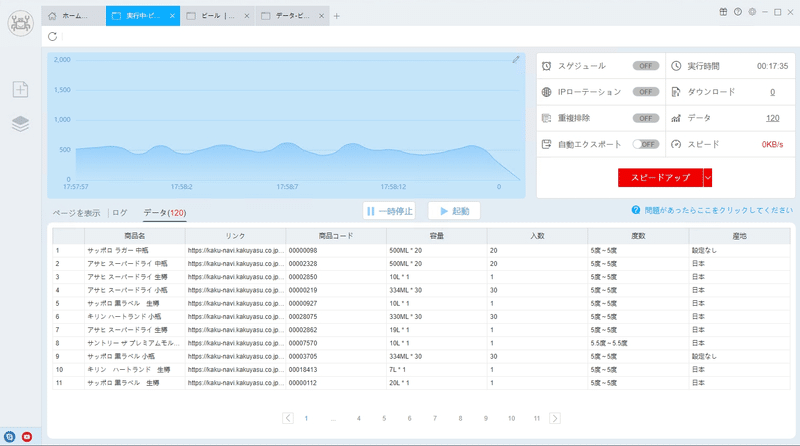Click the speed gauge icon
This screenshot has width=800, height=446.
click(x=676, y=144)
